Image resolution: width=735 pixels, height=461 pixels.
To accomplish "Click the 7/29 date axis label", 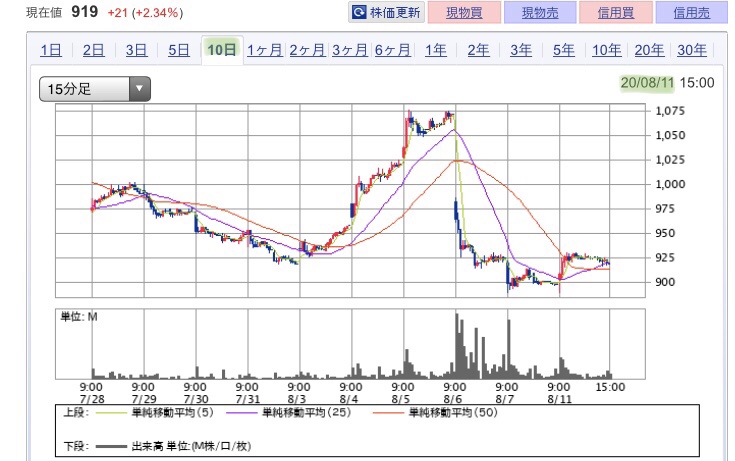I will pos(144,399).
